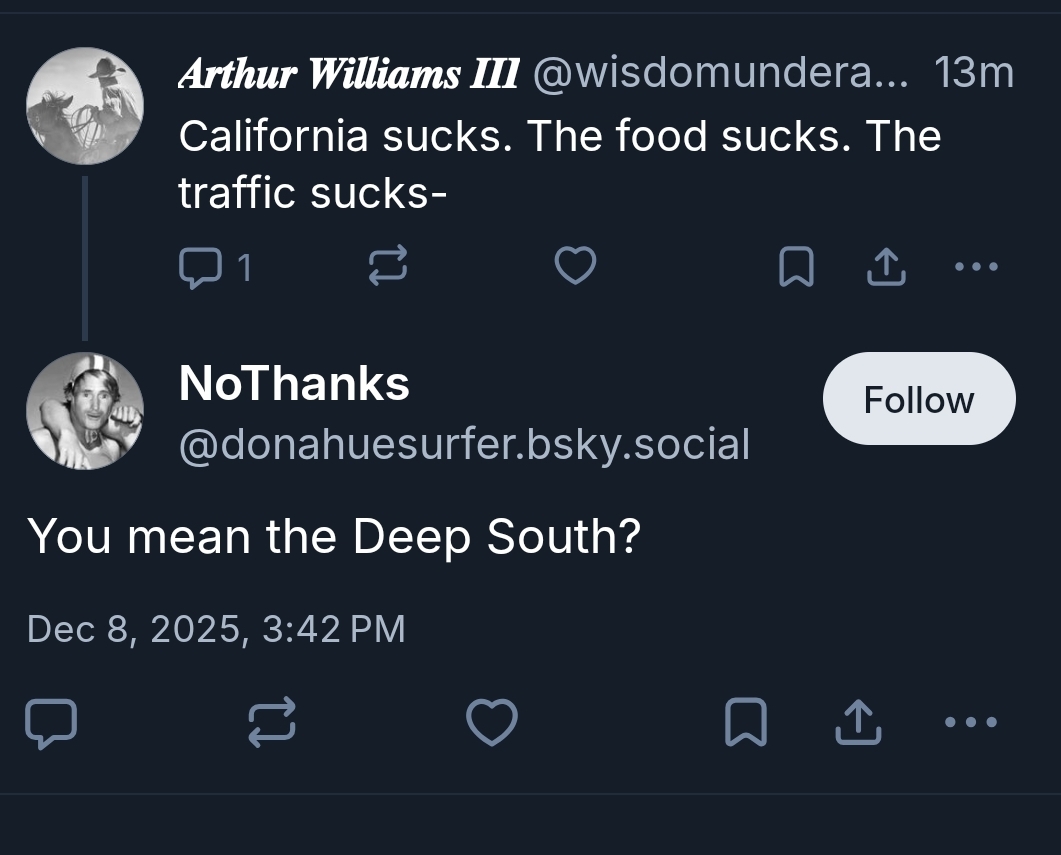1061x855 pixels.
Task: Open the @donahuesurfer.bsky.social handle
Action: click(x=464, y=444)
